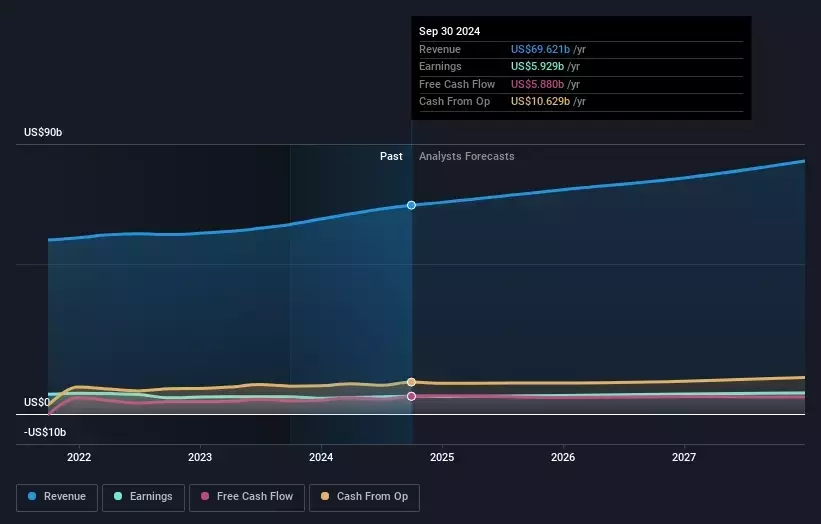The width and height of the screenshot is (821, 524).
Task: Click the -US$10b y-axis label
Action: coord(45,432)
